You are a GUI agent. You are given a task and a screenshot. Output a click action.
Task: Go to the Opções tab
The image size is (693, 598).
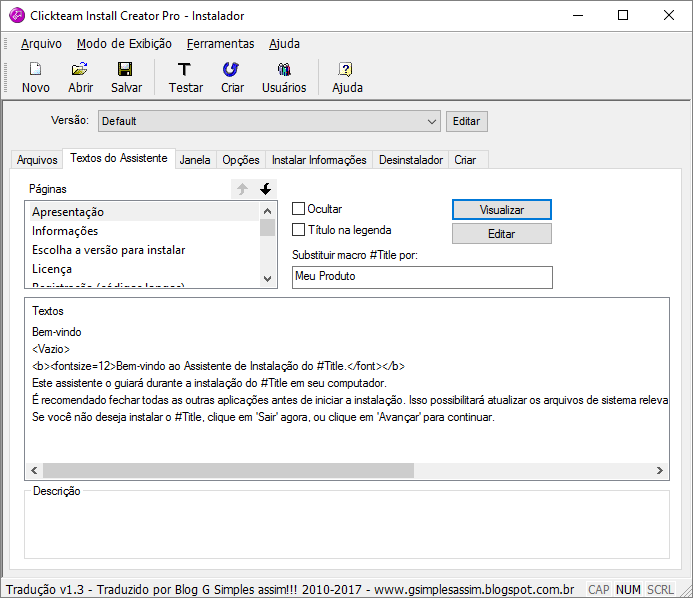[x=241, y=160]
